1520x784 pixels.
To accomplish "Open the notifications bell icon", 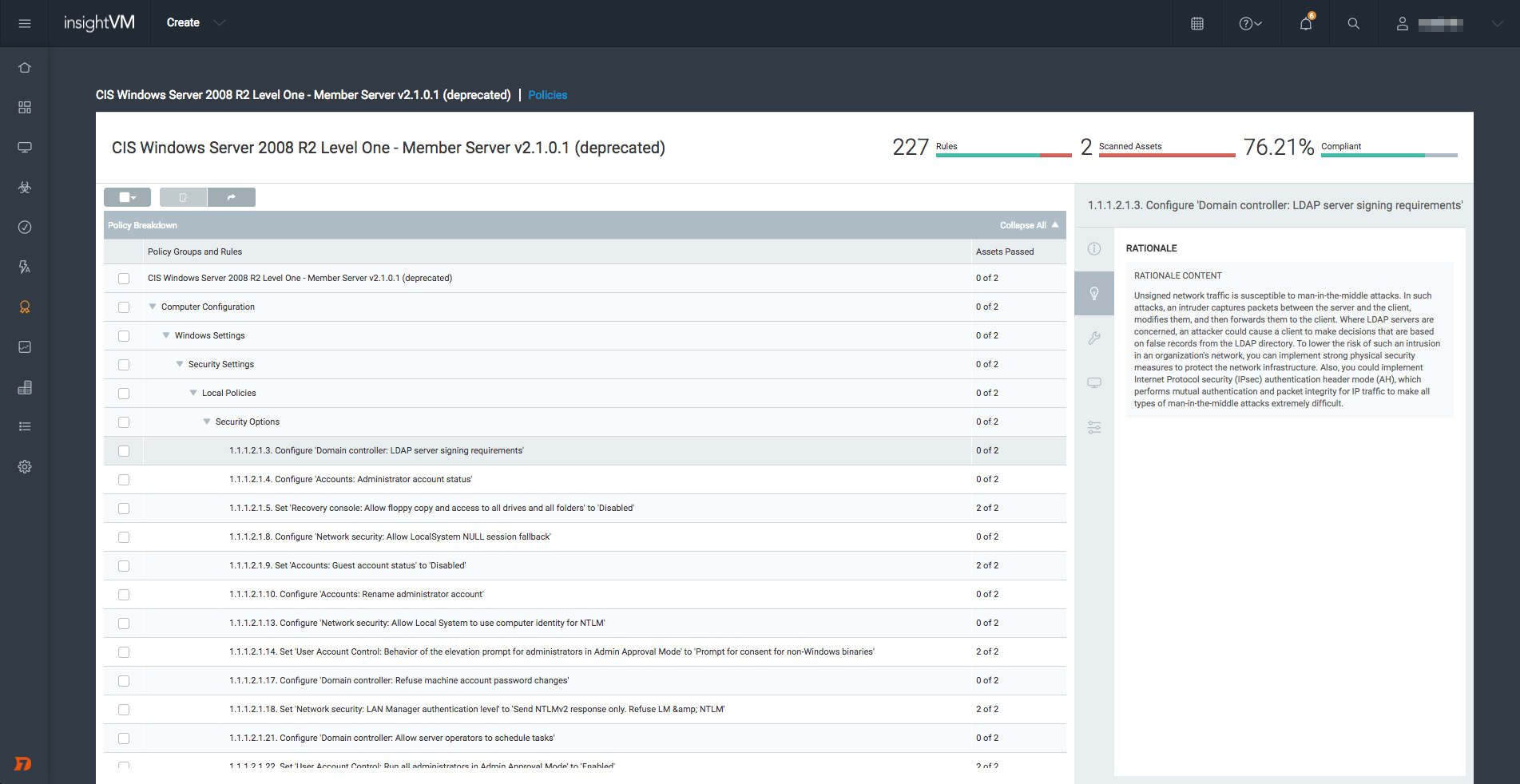I will coord(1305,23).
